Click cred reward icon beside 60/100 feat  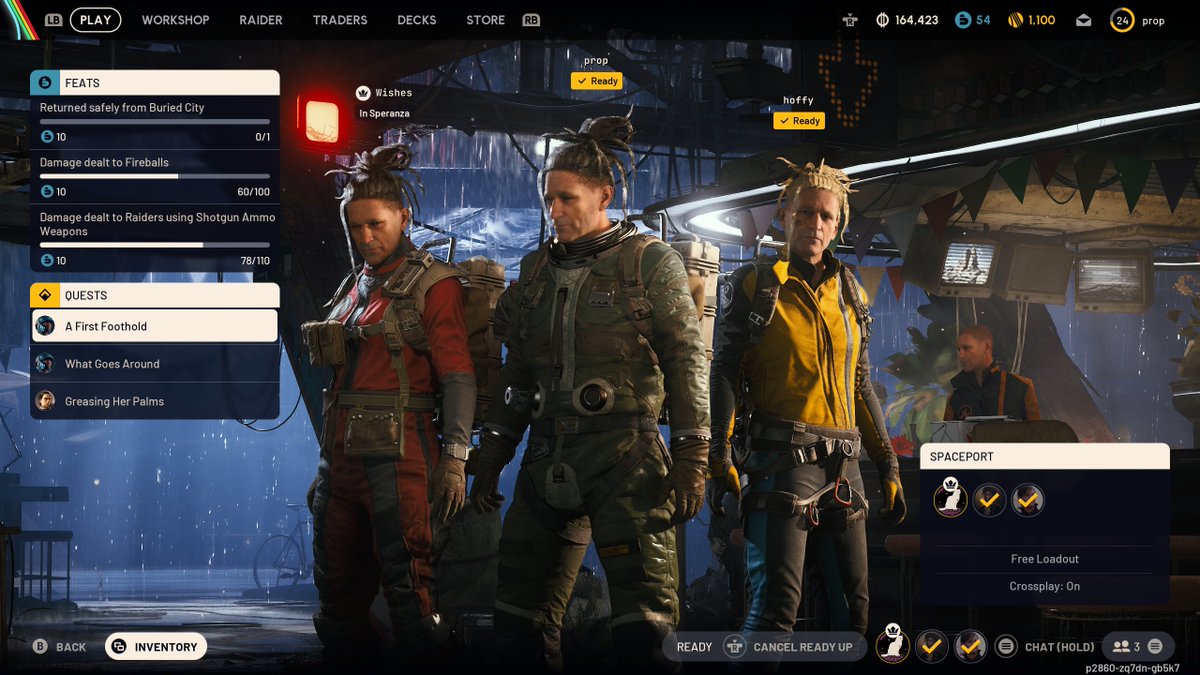click(46, 192)
